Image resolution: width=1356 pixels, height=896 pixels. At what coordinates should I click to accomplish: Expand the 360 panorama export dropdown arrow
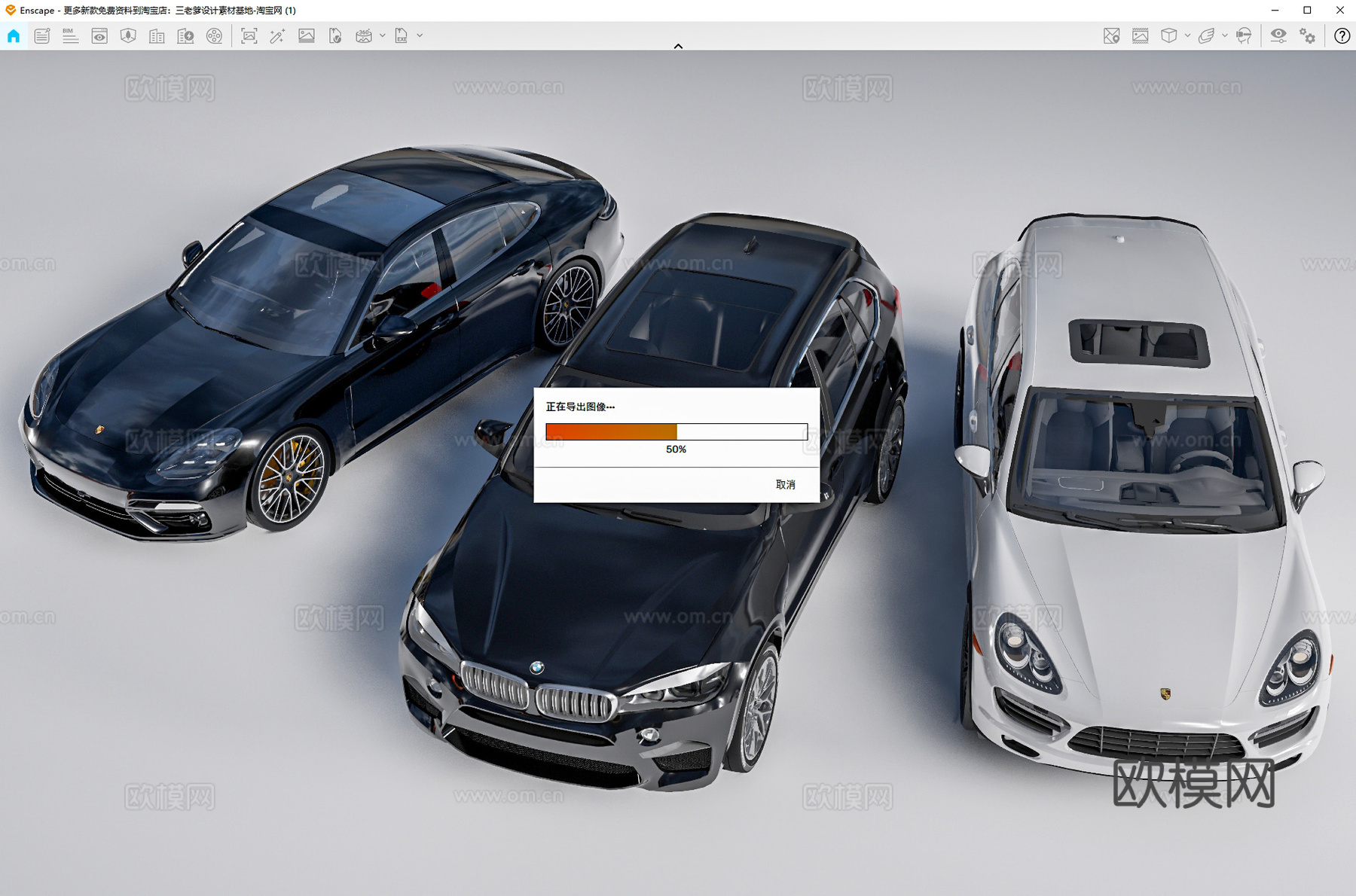383,36
